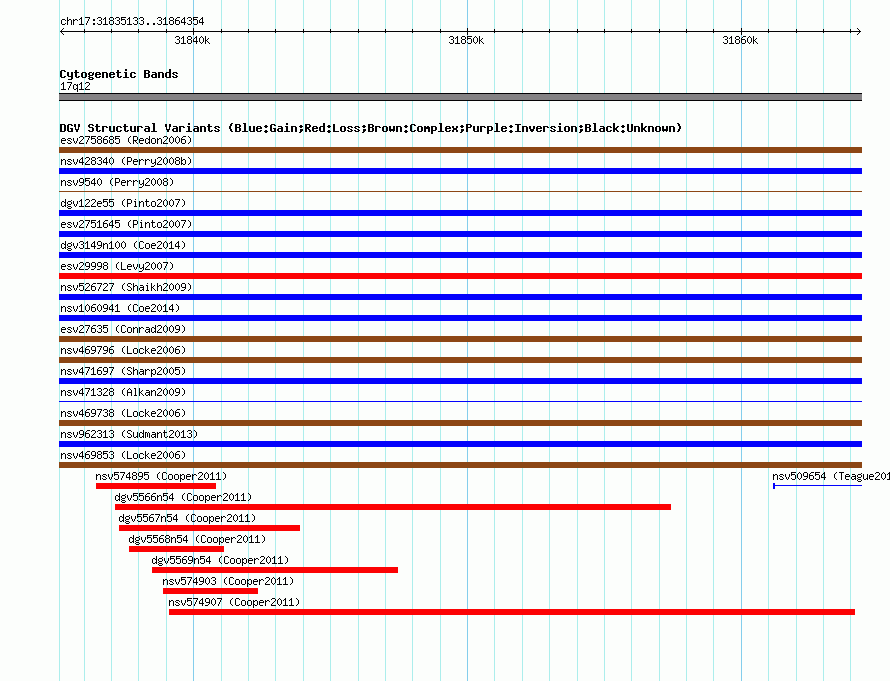This screenshot has height=681, width=890.
Task: Click the Cytogenetic Bands track title
Action: [119, 74]
